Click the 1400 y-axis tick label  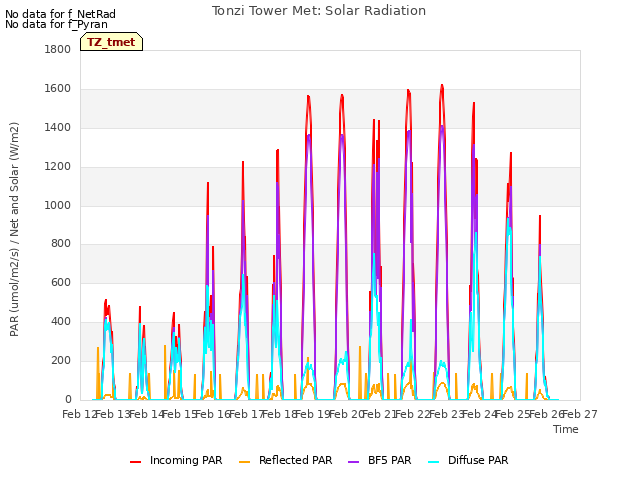[x=58, y=128]
